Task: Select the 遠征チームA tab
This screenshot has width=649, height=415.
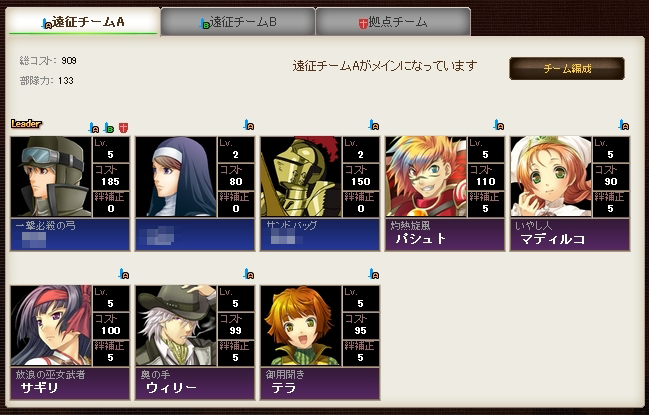Action: point(83,22)
